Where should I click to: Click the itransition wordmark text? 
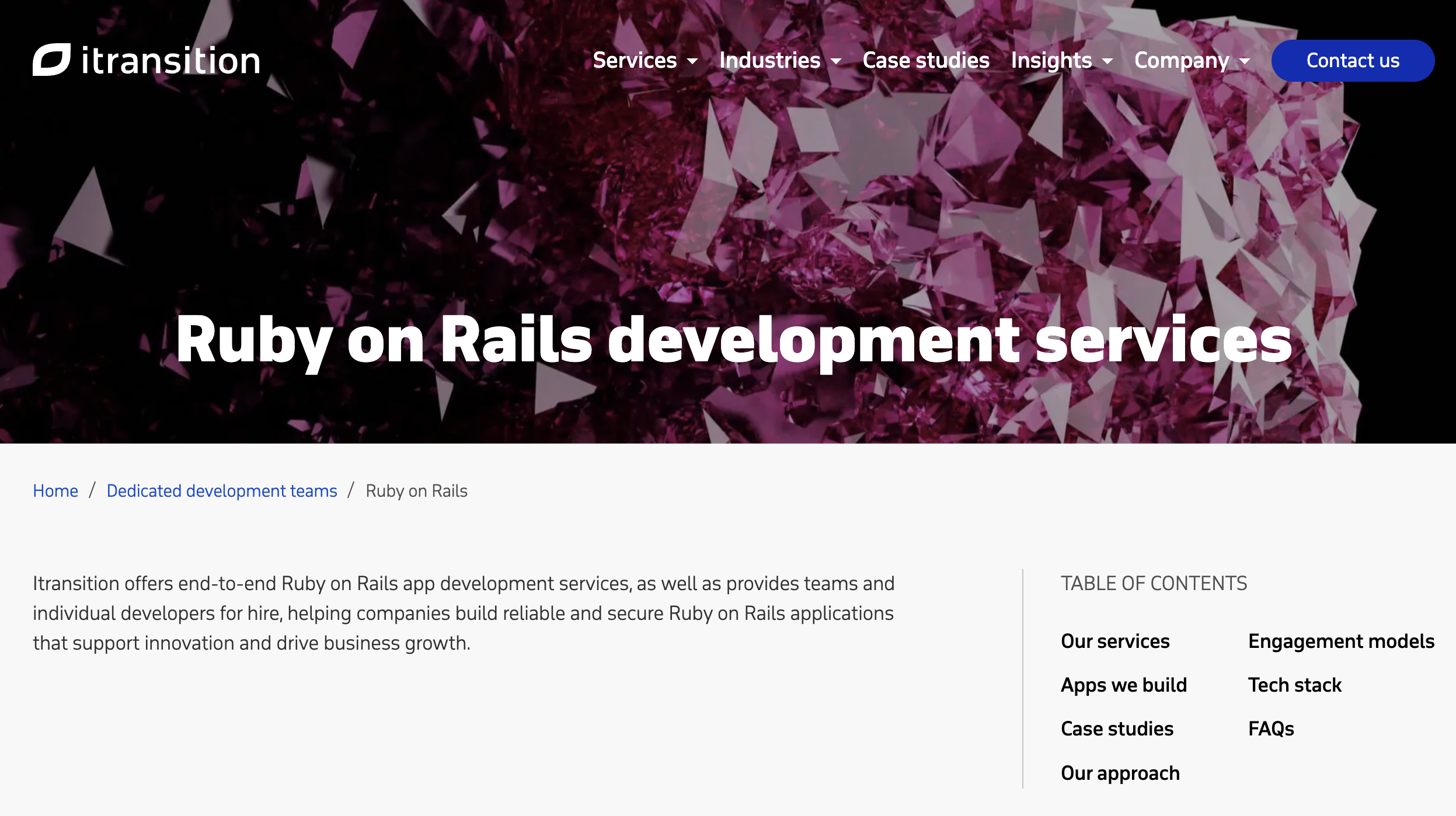[x=170, y=61]
